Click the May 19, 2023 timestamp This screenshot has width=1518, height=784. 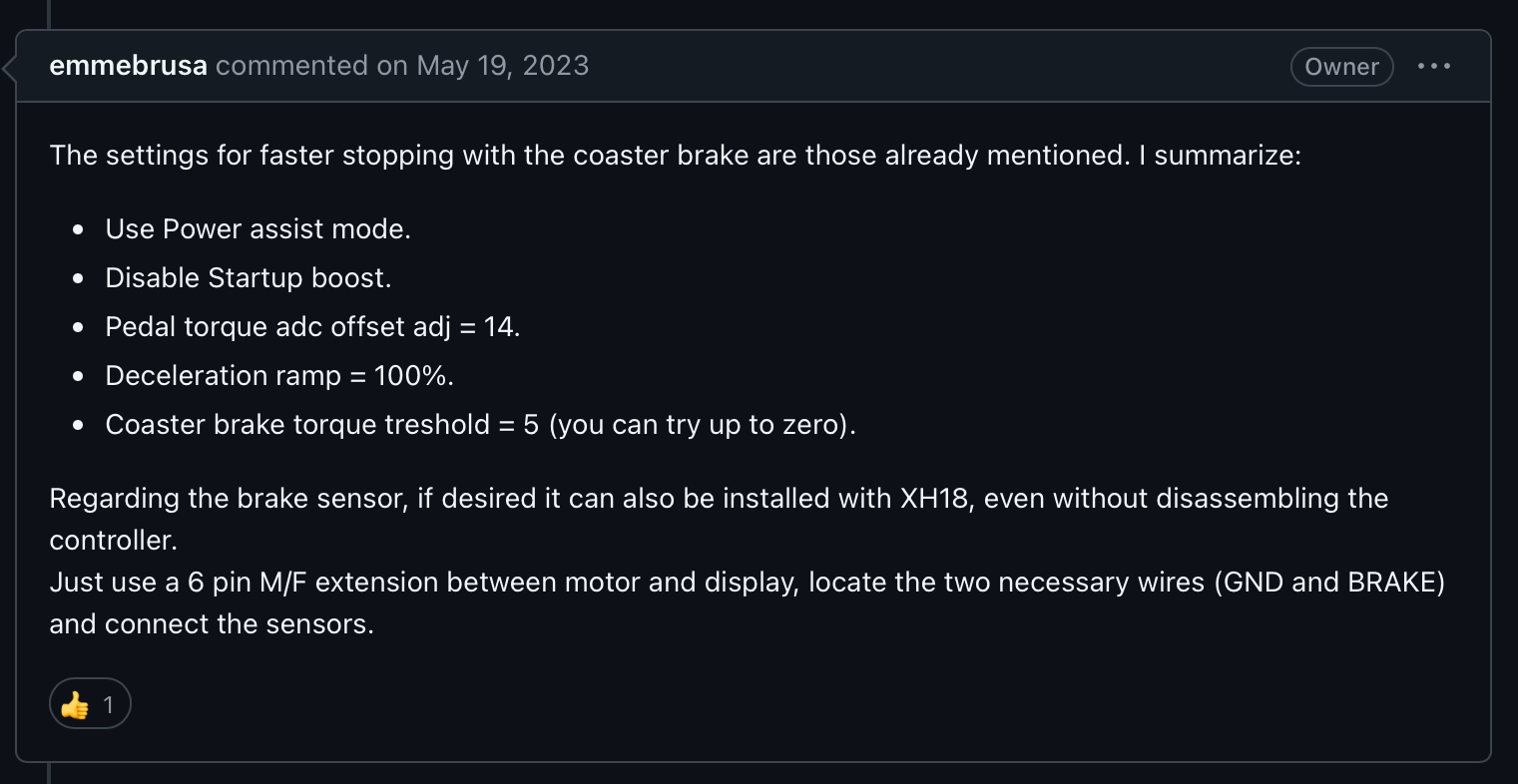(502, 66)
